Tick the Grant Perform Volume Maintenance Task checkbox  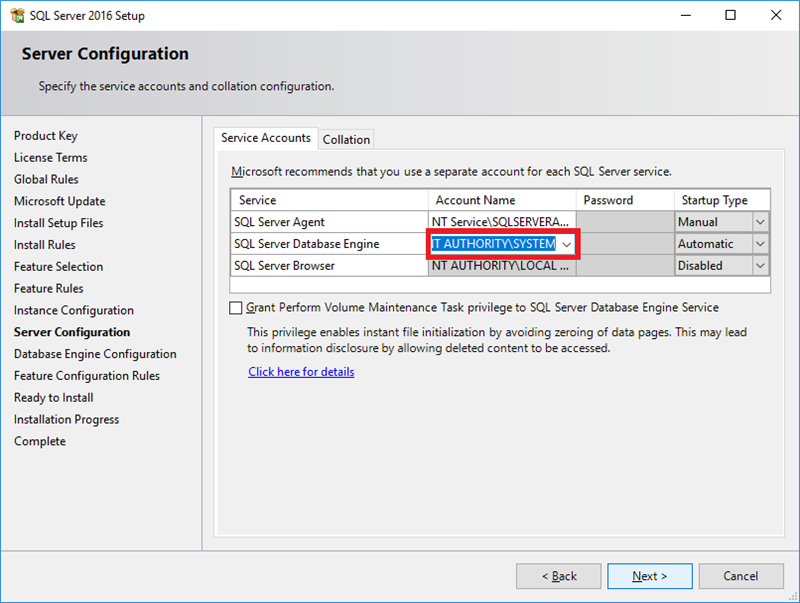click(x=236, y=308)
